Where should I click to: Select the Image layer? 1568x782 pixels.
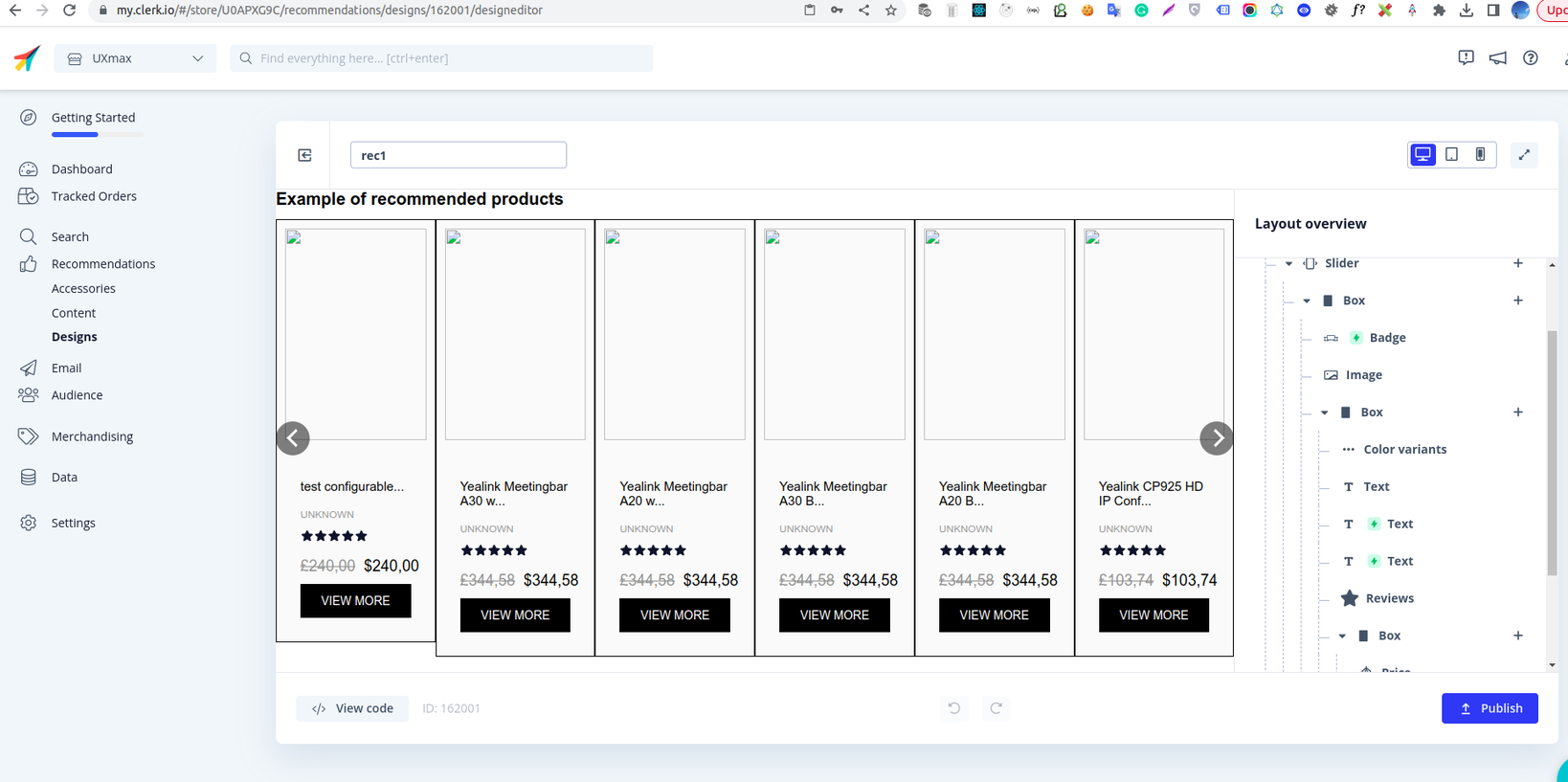tap(1363, 375)
